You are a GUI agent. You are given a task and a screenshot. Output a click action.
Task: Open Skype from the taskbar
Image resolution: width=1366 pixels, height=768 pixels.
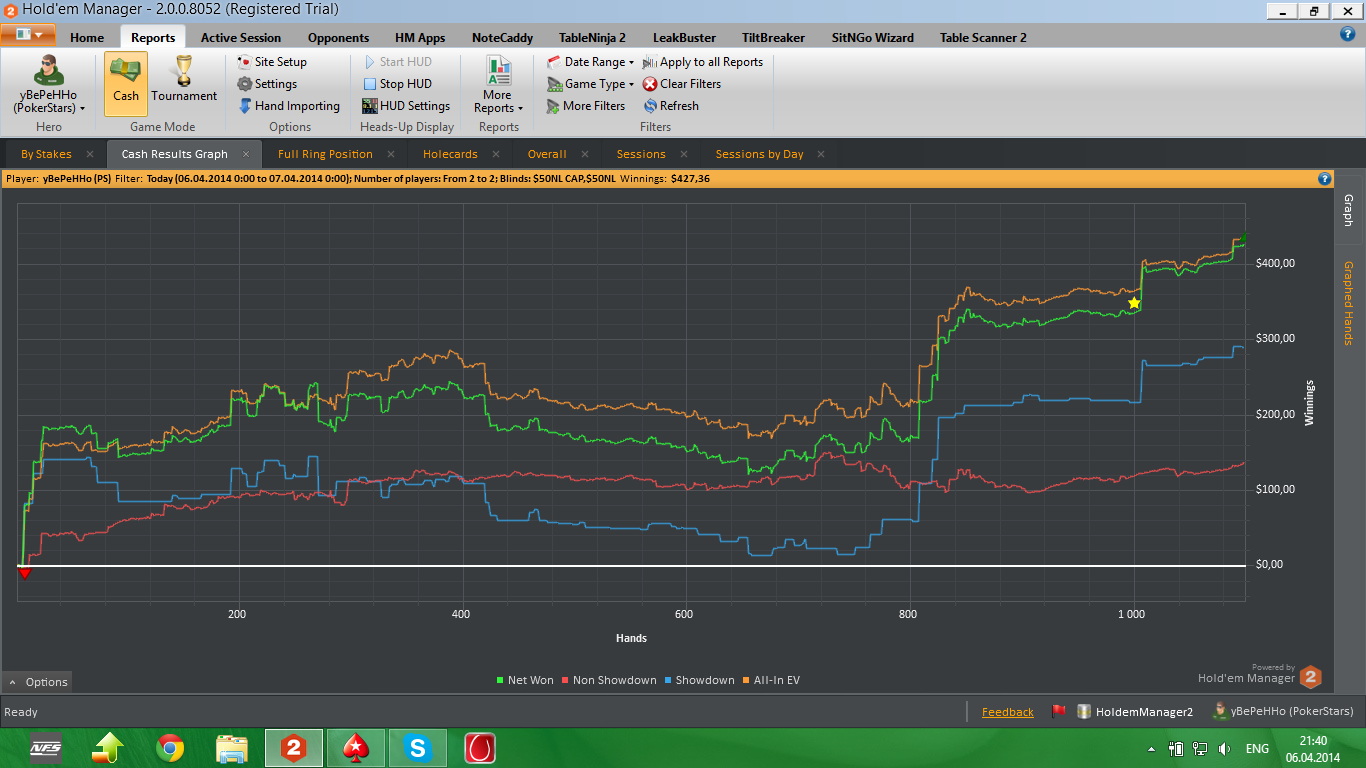click(x=418, y=748)
